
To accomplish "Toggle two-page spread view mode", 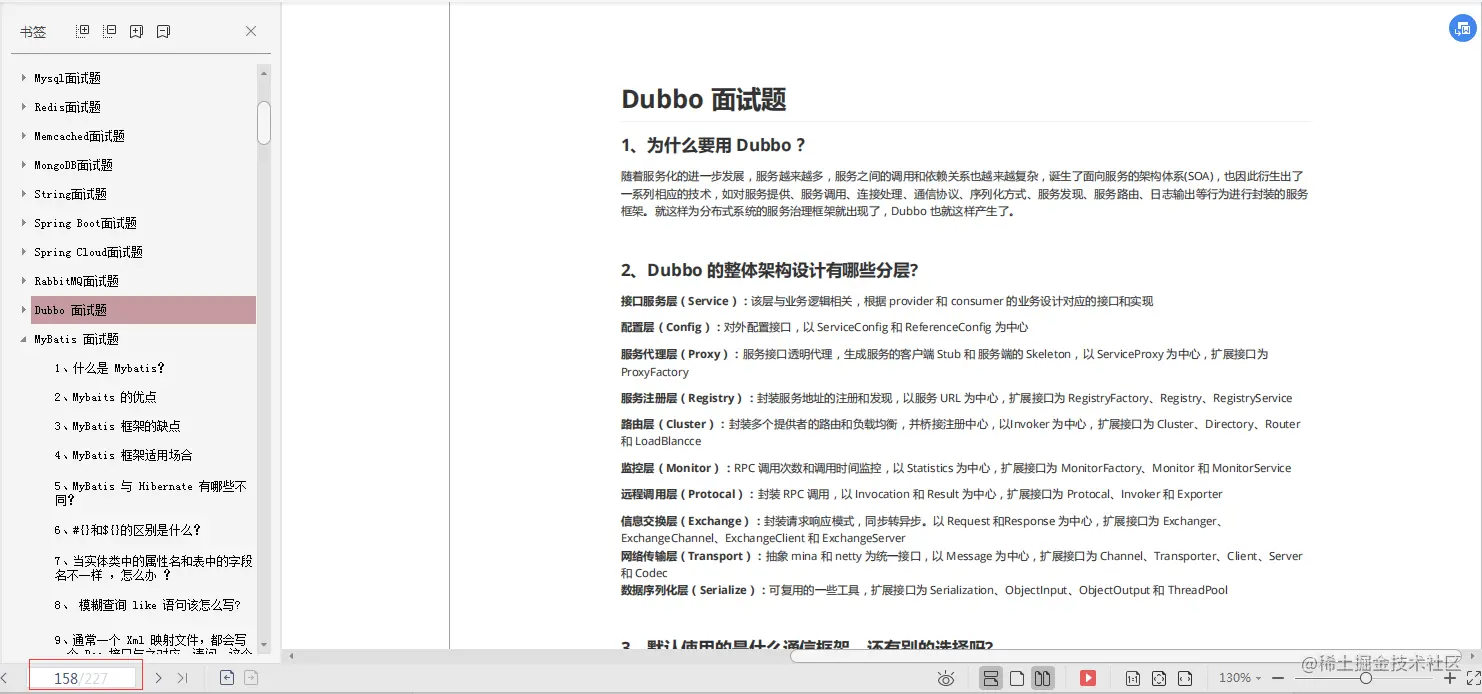I will pyautogui.click(x=1041, y=677).
